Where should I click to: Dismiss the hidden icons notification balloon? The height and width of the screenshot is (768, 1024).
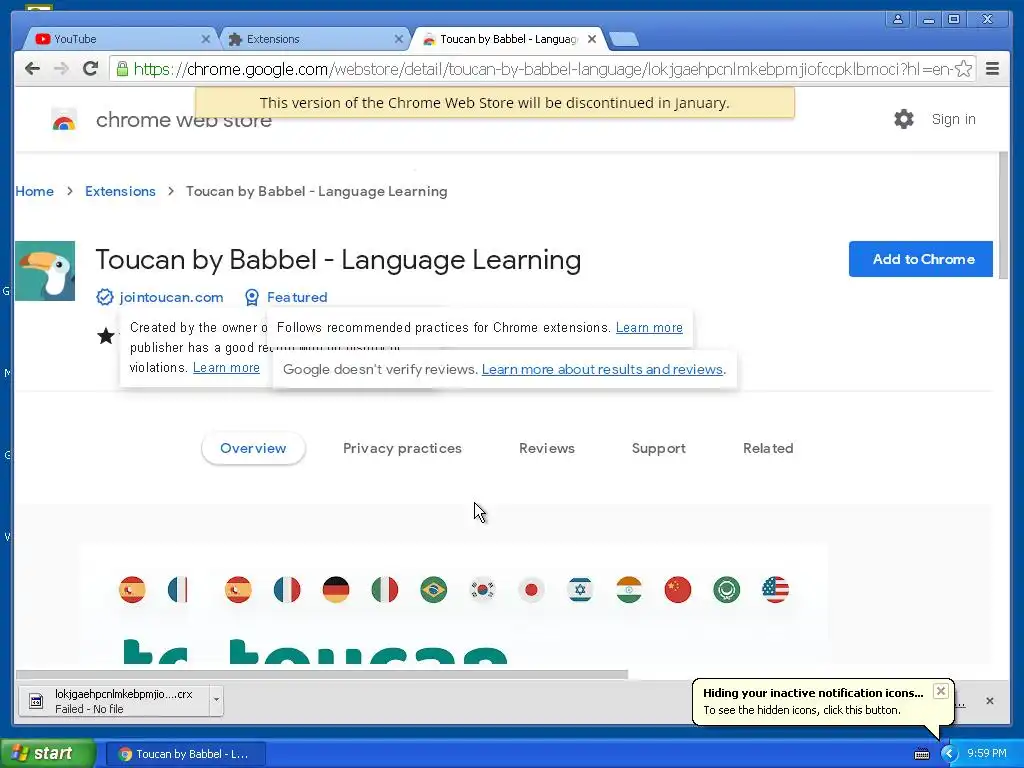coord(940,691)
